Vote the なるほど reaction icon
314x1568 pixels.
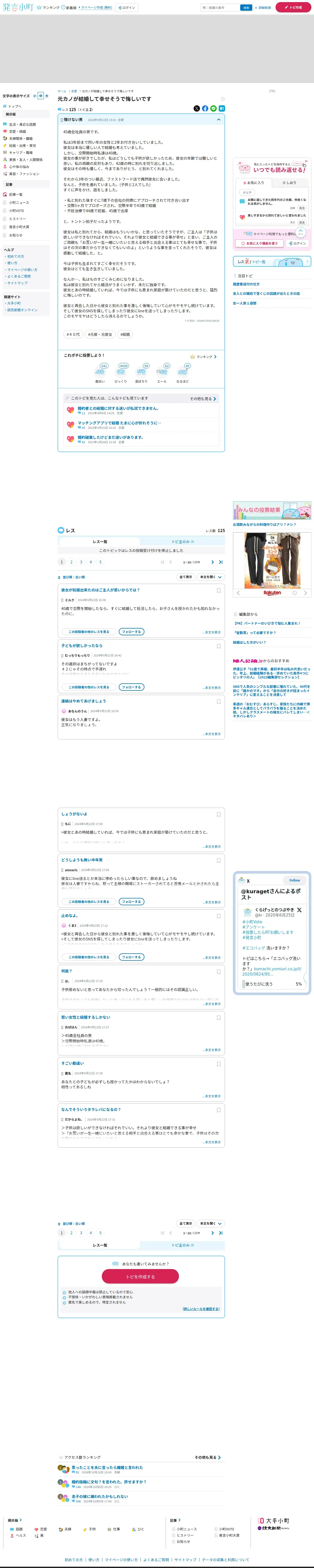[182, 371]
